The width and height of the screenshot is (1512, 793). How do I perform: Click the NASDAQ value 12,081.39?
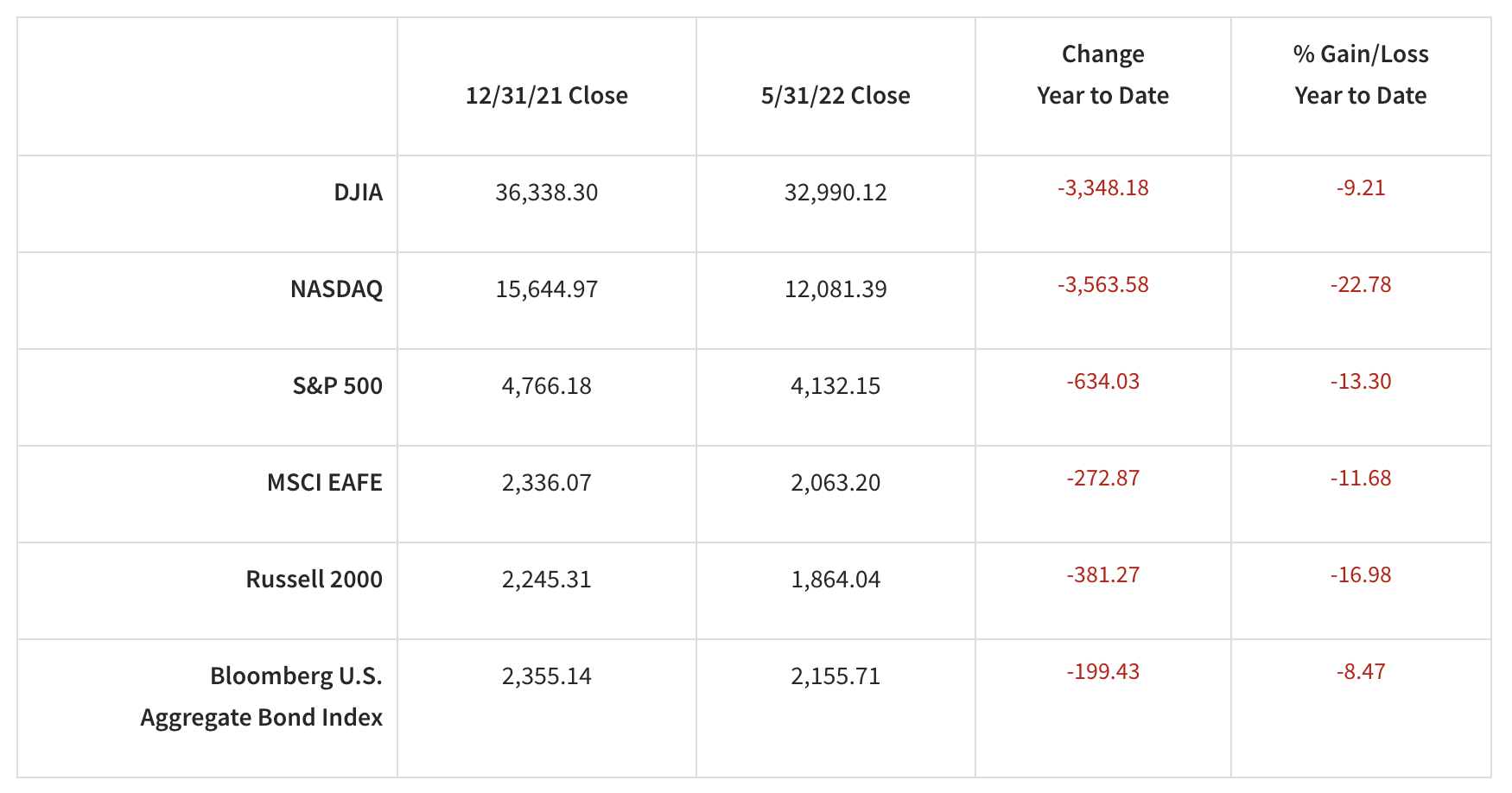pos(835,289)
